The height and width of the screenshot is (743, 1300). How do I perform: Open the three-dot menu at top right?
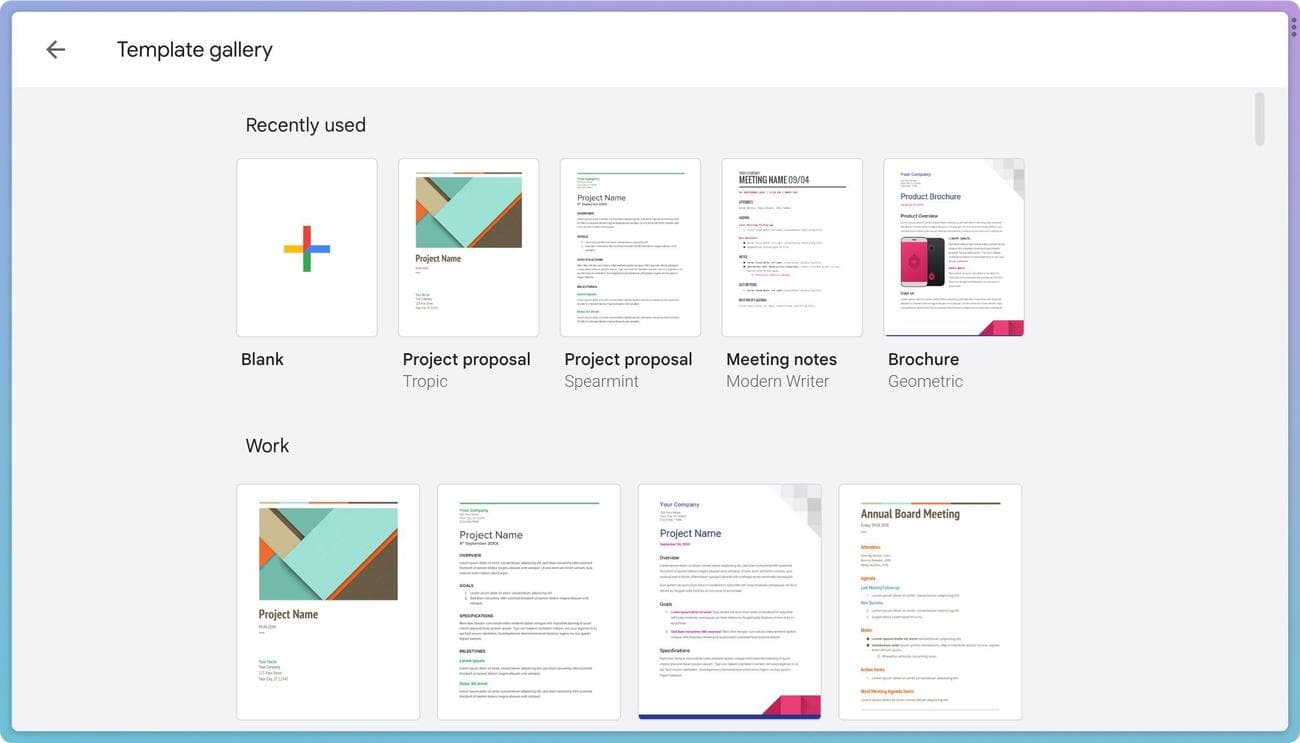click(1293, 27)
